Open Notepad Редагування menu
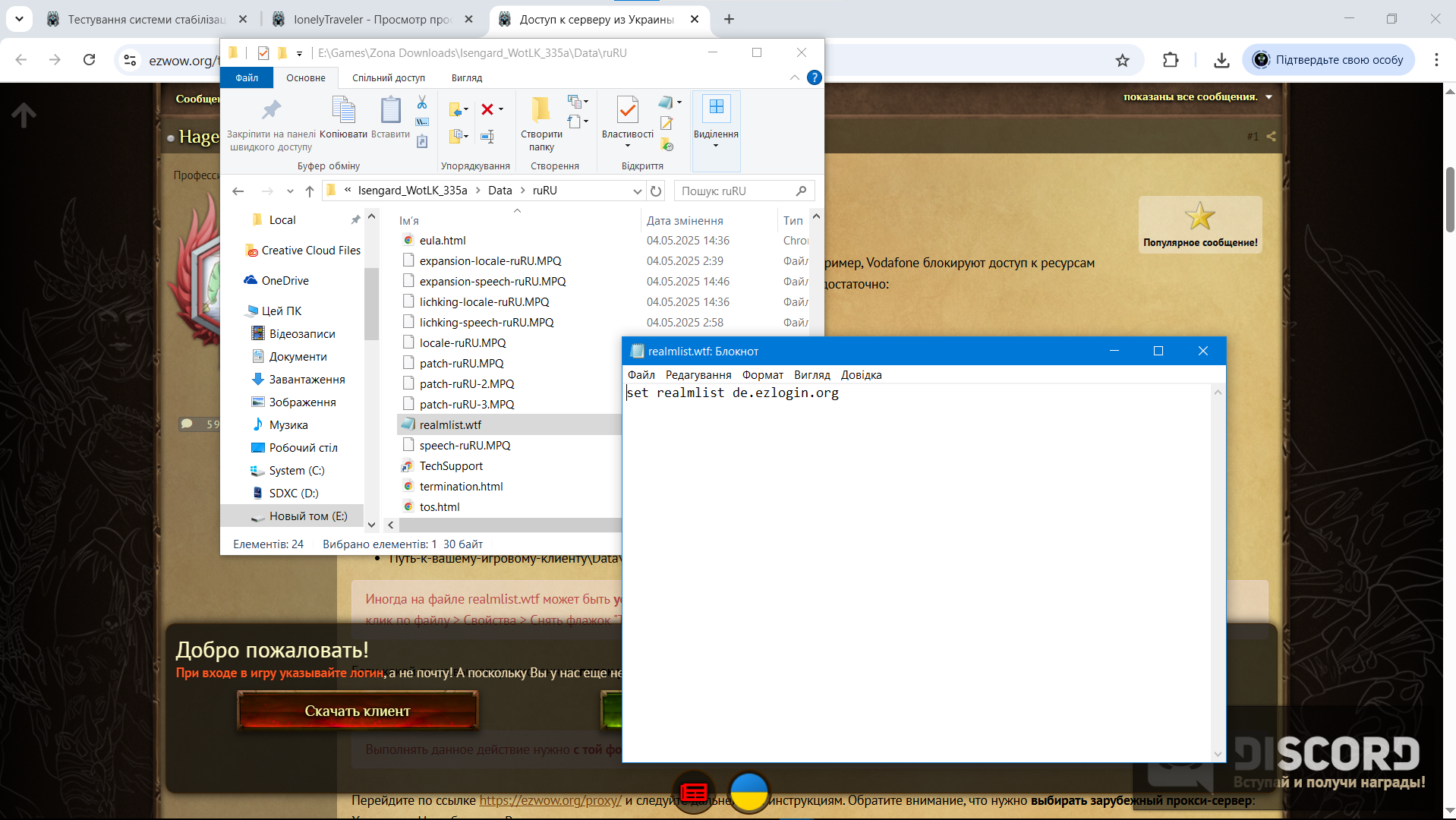 698,375
